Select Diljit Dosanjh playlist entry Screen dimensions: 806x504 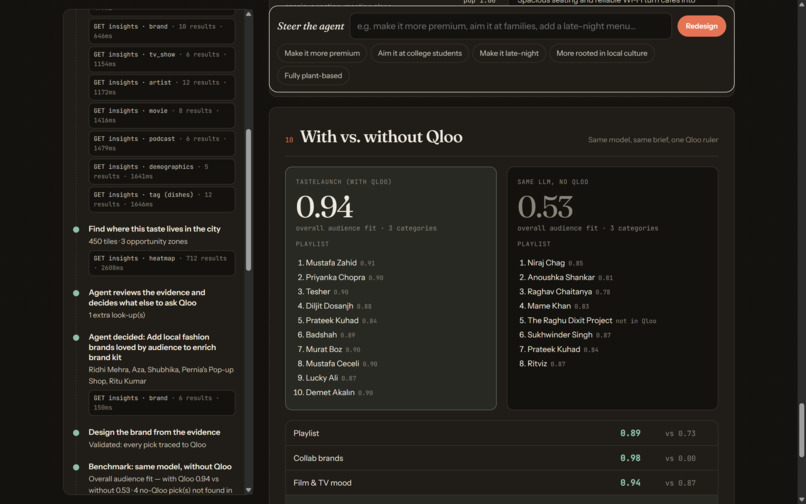click(x=329, y=306)
